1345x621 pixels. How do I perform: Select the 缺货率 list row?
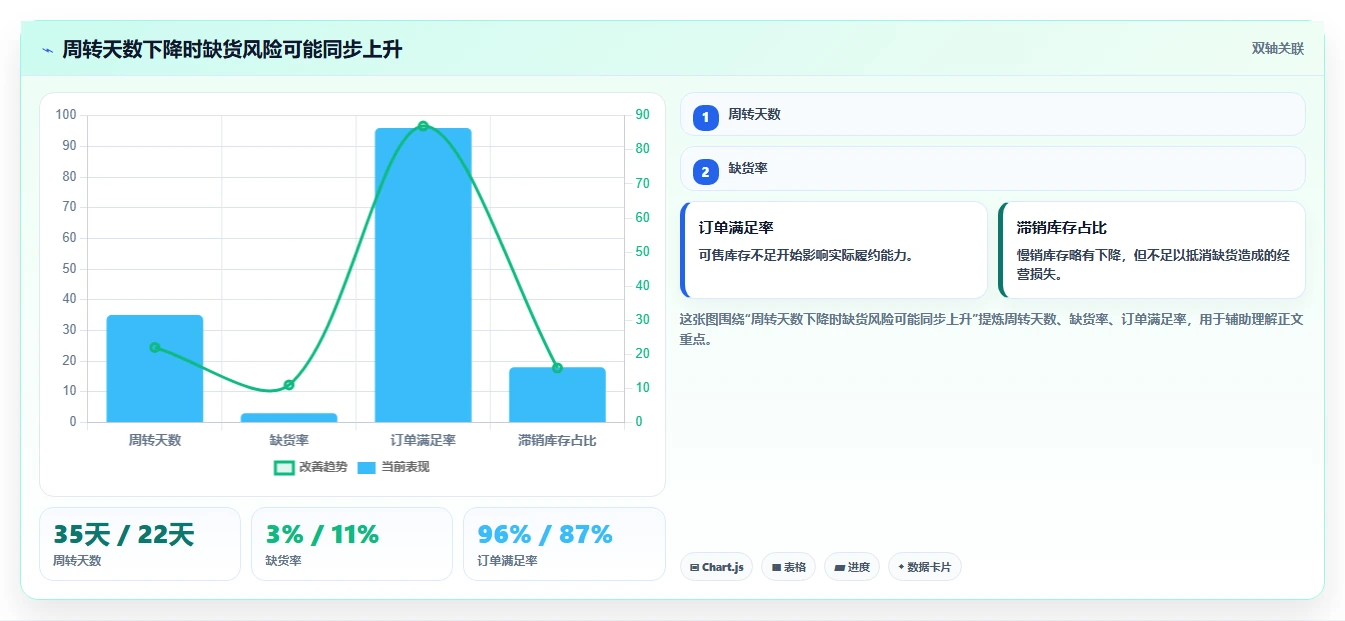pyautogui.click(x=993, y=168)
